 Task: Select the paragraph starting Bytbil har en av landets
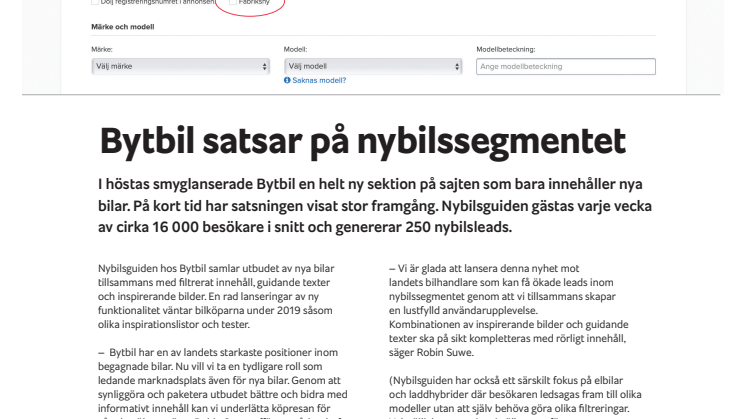223,383
